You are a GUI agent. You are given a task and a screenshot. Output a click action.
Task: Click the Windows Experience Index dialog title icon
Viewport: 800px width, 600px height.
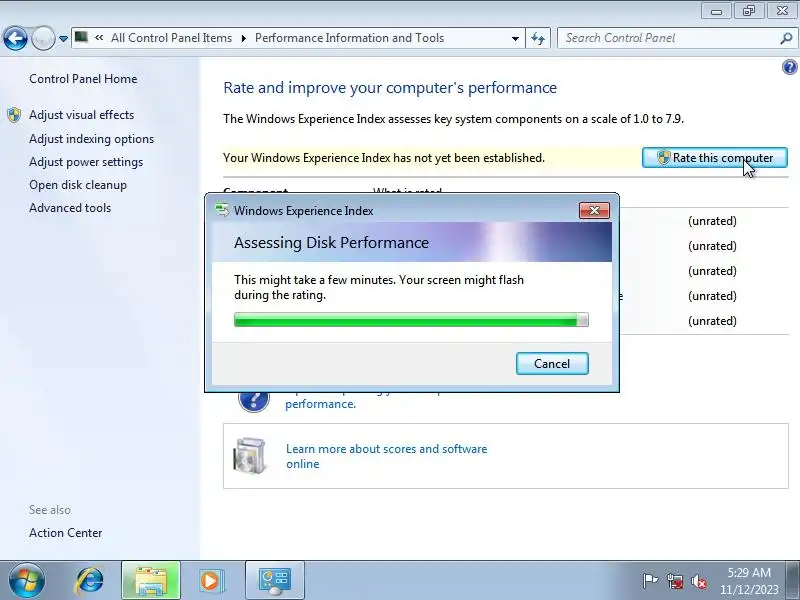(222, 210)
